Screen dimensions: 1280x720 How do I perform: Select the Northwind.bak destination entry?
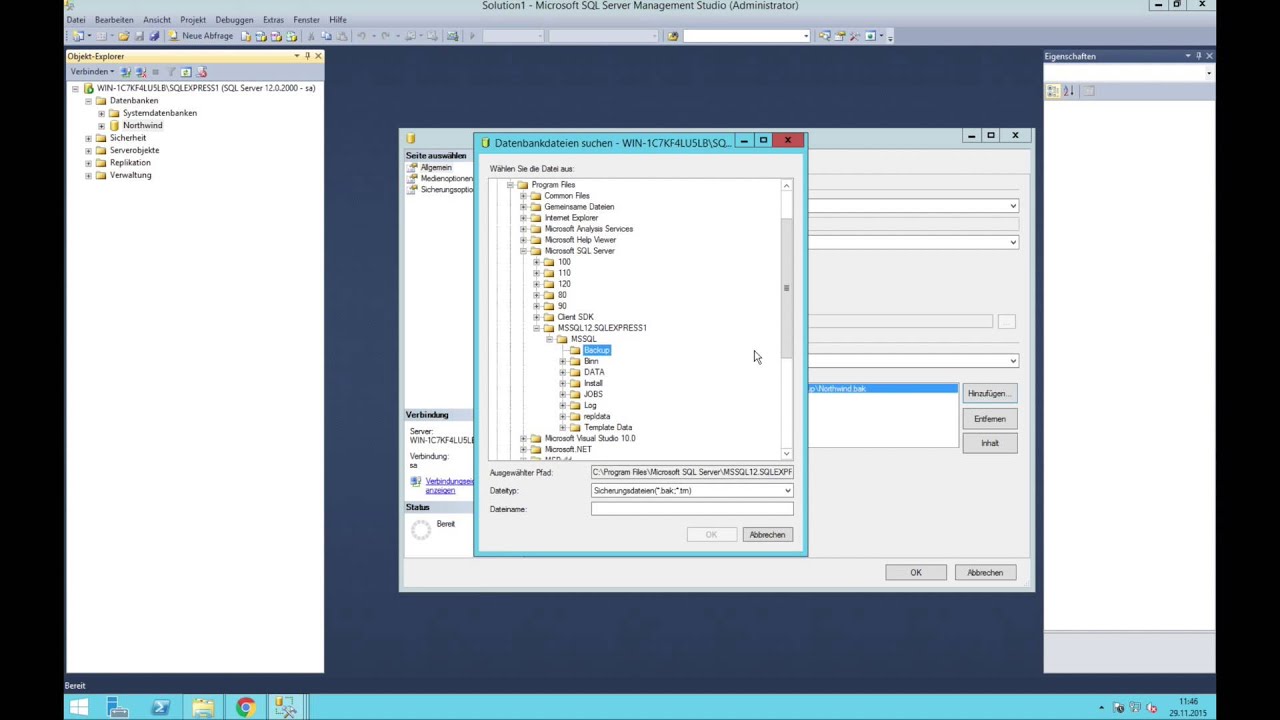click(x=882, y=388)
